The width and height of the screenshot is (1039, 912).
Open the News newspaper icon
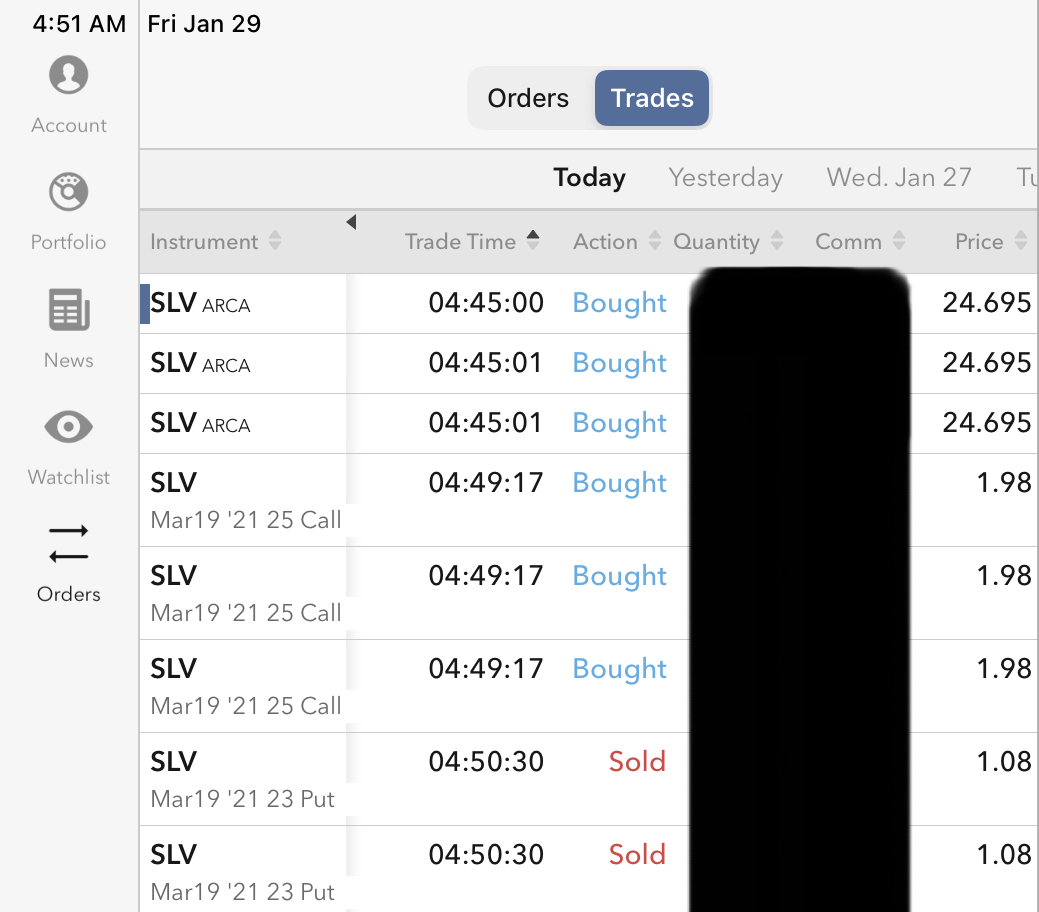[x=68, y=311]
